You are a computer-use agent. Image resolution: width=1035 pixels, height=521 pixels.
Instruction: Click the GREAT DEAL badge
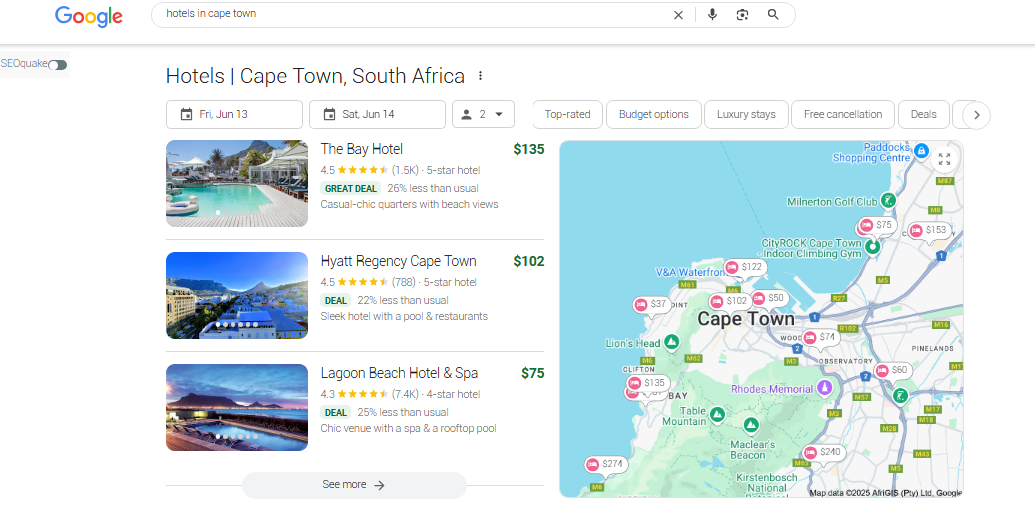tap(351, 188)
